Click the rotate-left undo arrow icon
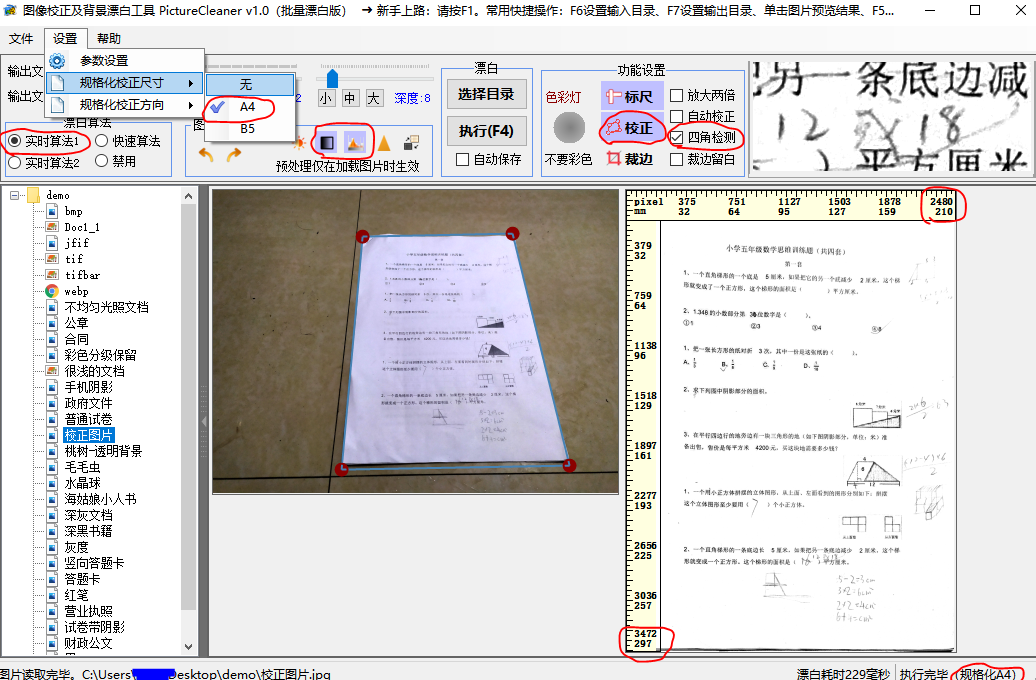 [x=206, y=155]
